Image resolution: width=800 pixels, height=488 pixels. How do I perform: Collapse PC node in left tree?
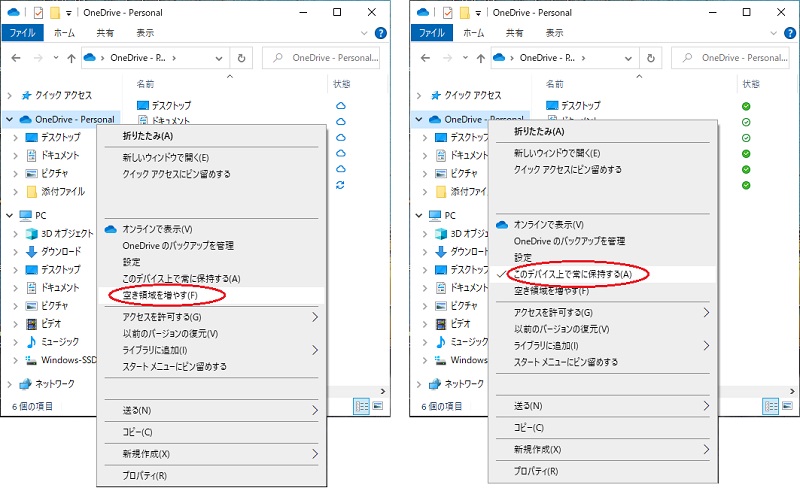pyautogui.click(x=9, y=215)
